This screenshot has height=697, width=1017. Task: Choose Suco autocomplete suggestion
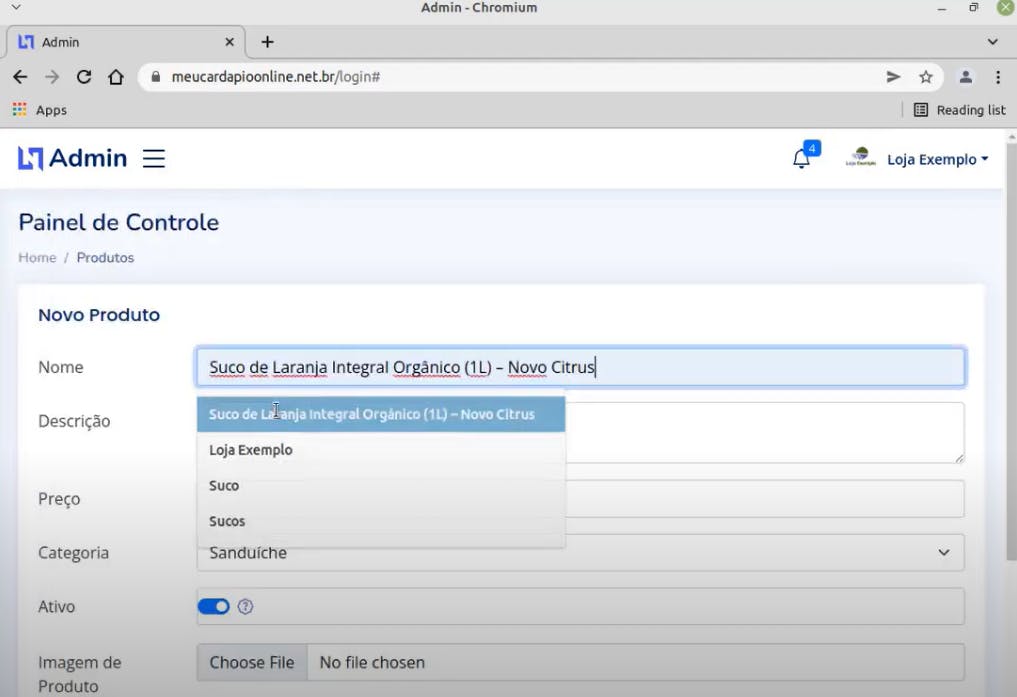click(x=381, y=486)
